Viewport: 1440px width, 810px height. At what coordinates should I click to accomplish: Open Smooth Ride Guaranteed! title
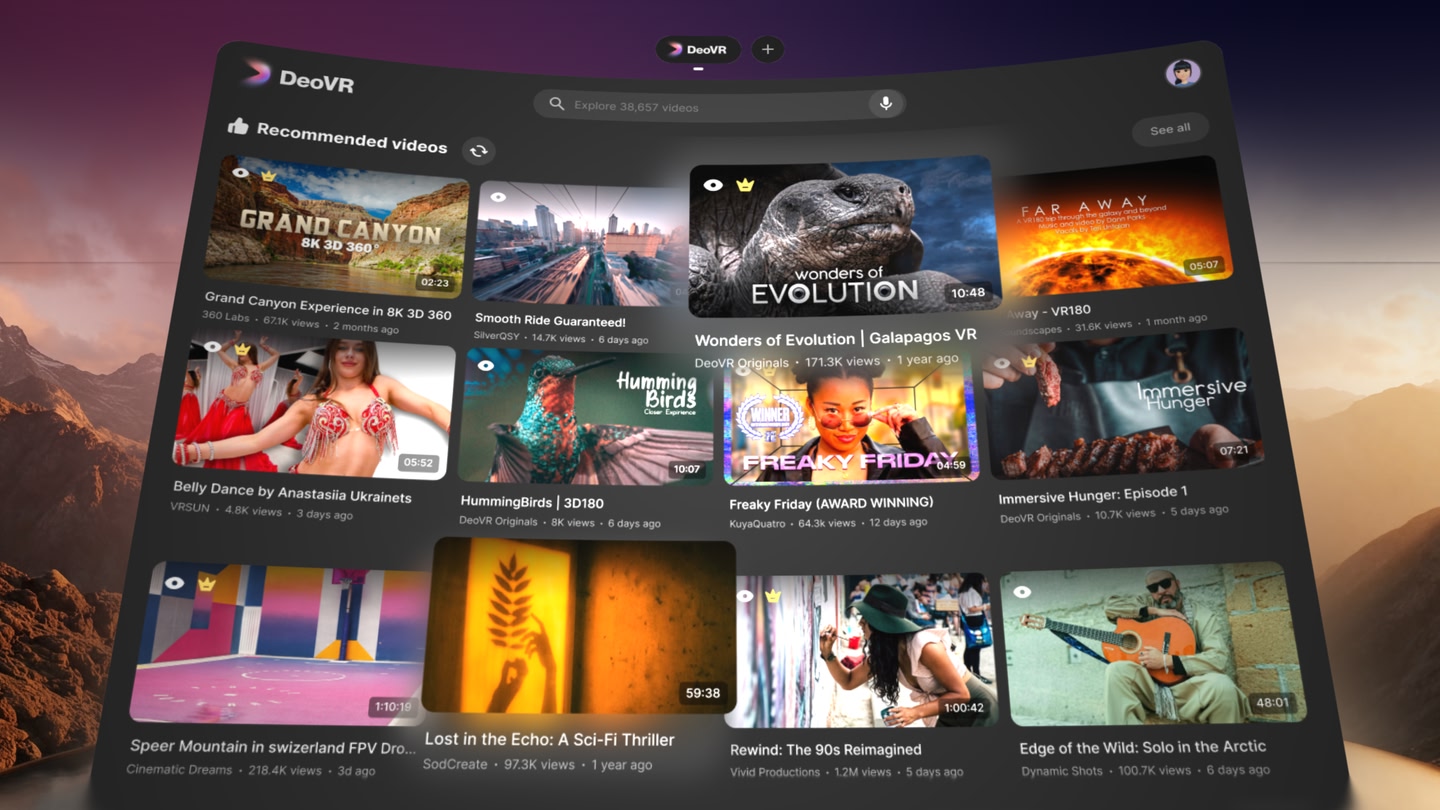[550, 321]
